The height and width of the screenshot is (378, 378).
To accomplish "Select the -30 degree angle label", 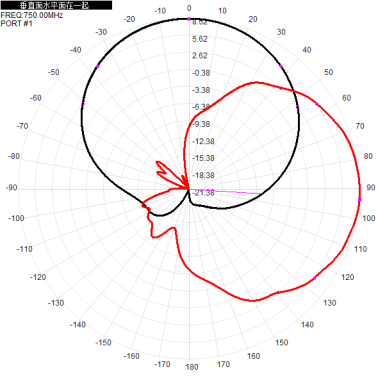I will coord(101,32).
